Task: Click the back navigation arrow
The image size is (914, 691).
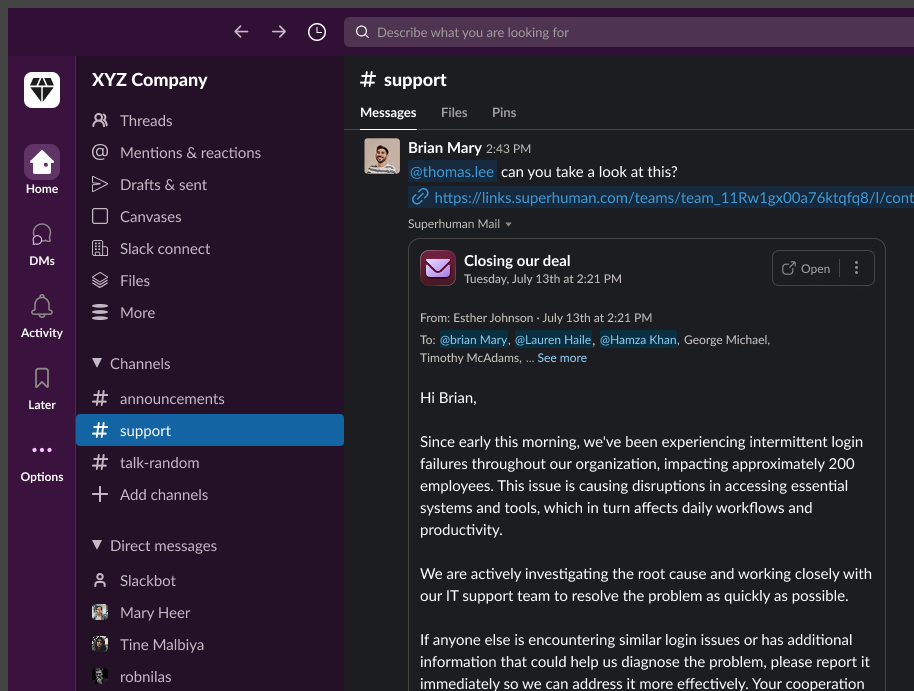Action: (x=241, y=31)
